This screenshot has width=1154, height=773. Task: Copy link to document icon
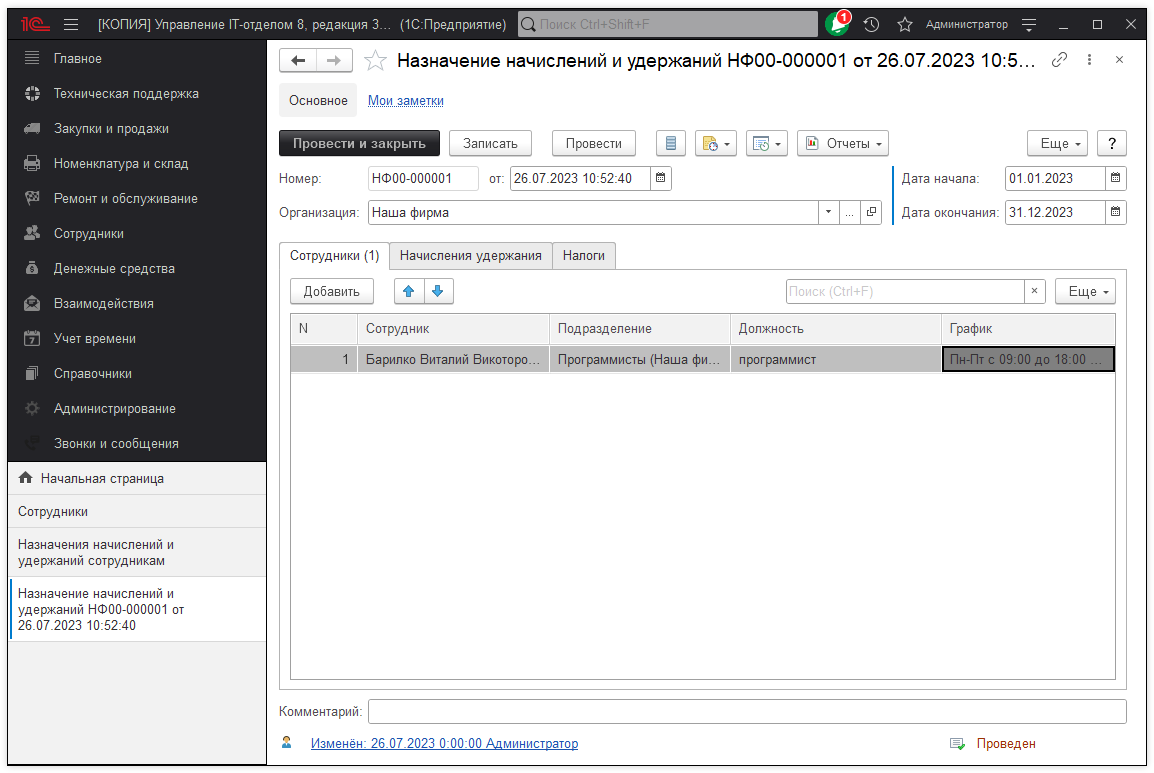(x=1059, y=60)
